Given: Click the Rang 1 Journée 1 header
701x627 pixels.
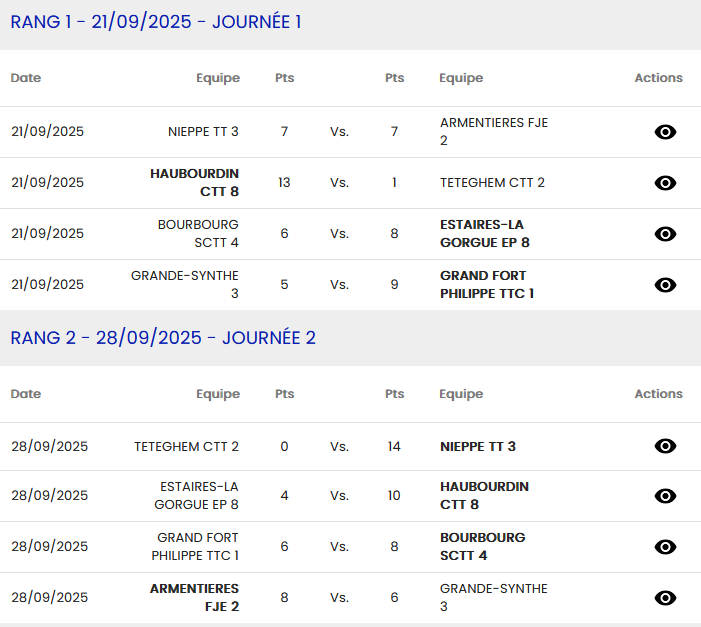Looking at the screenshot, I should [x=156, y=22].
